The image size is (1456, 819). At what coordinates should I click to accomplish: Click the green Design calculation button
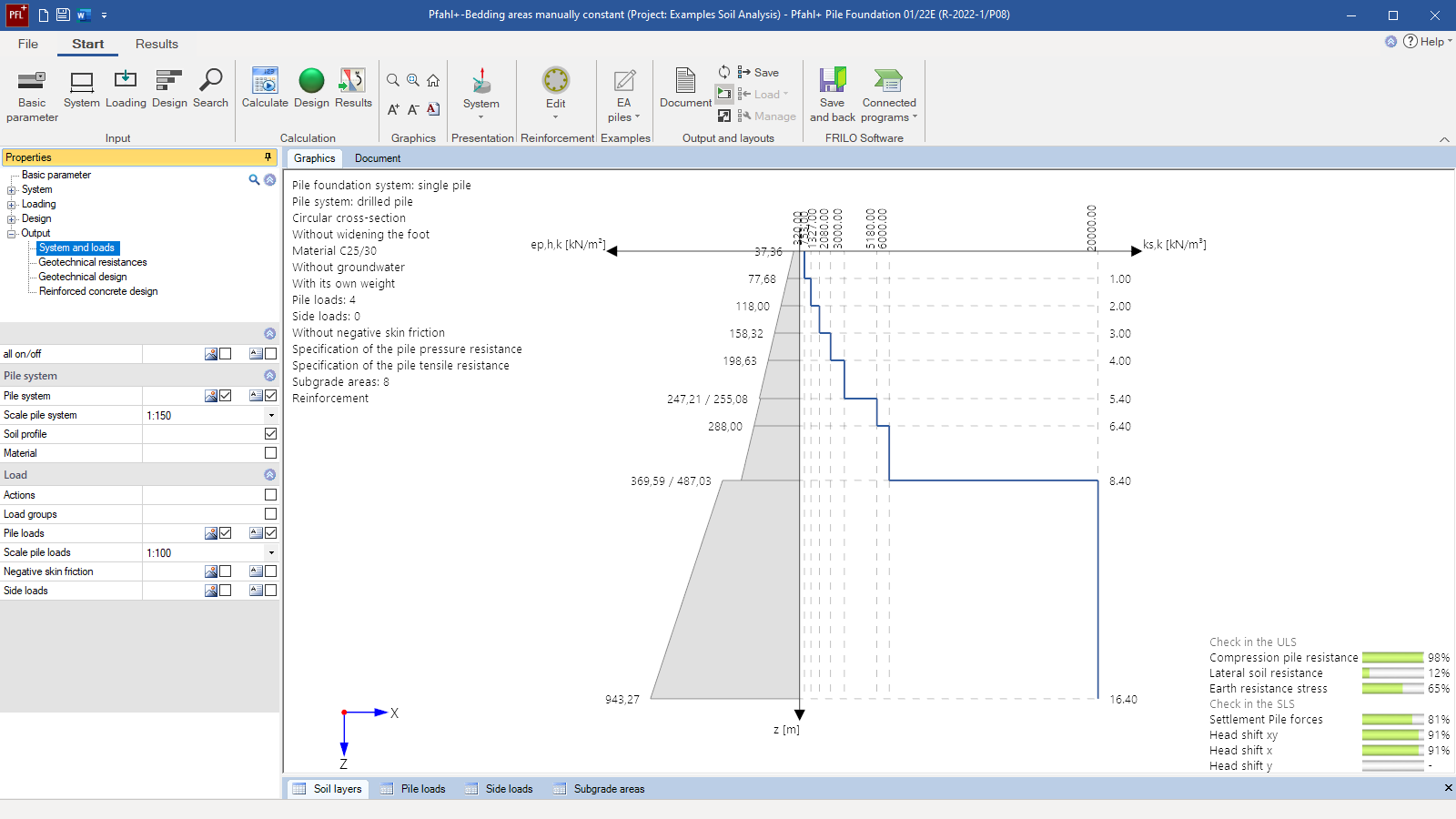tap(311, 89)
